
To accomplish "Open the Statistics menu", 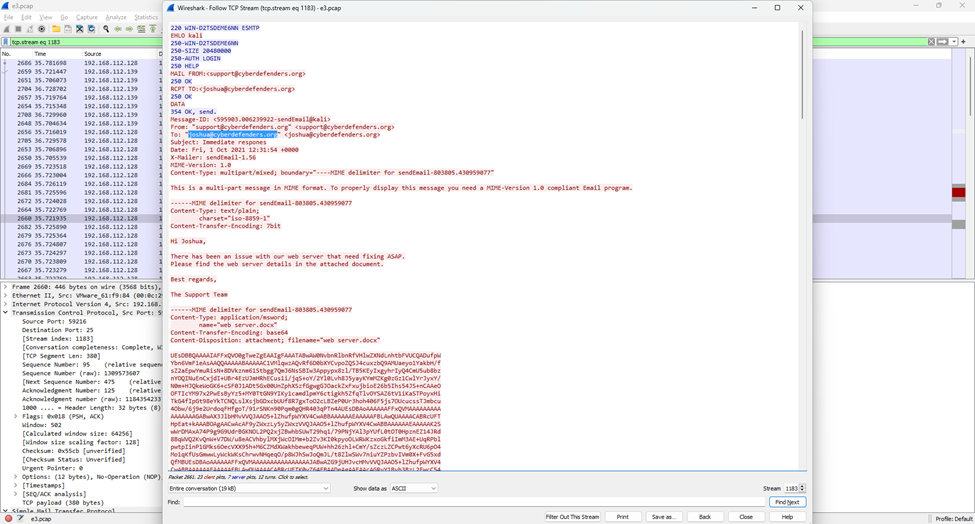I will tap(146, 17).
